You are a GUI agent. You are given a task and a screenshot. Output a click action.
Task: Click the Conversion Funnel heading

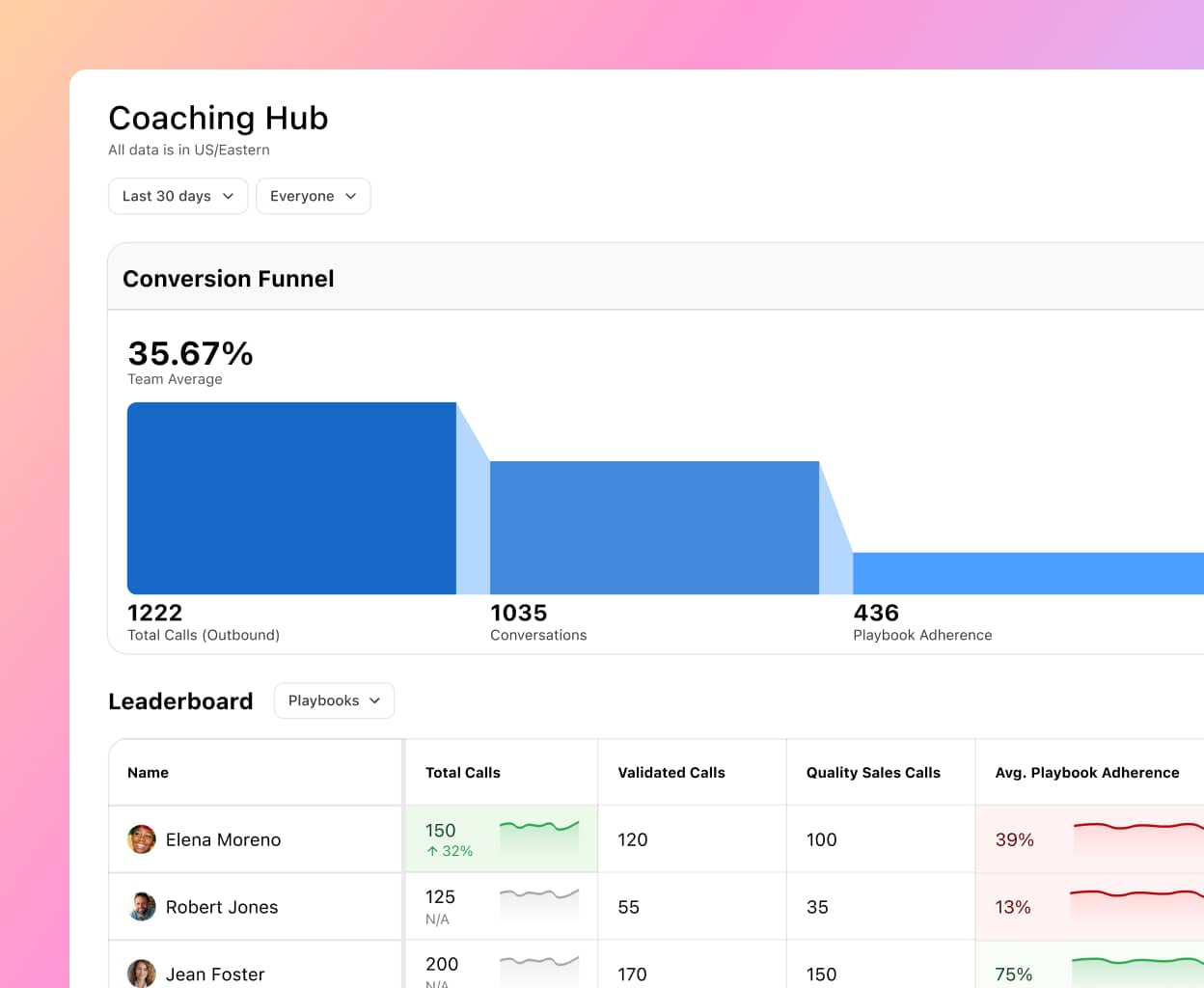229,279
